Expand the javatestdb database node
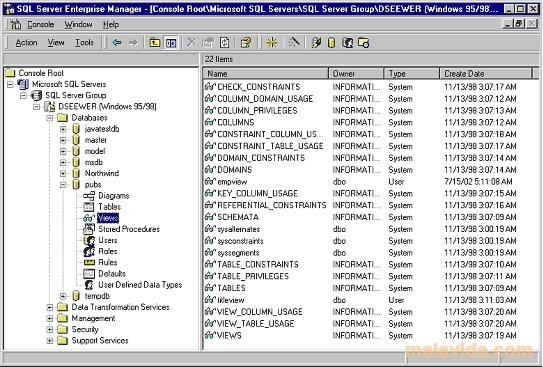This screenshot has height=367, width=543. 63,129
